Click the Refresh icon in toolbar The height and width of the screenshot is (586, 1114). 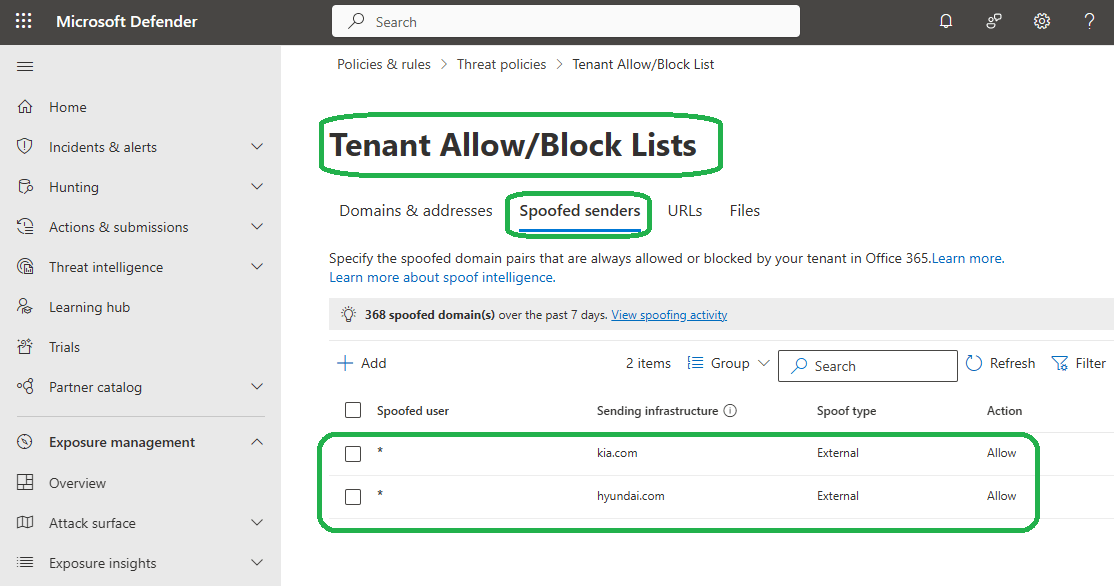(x=975, y=363)
